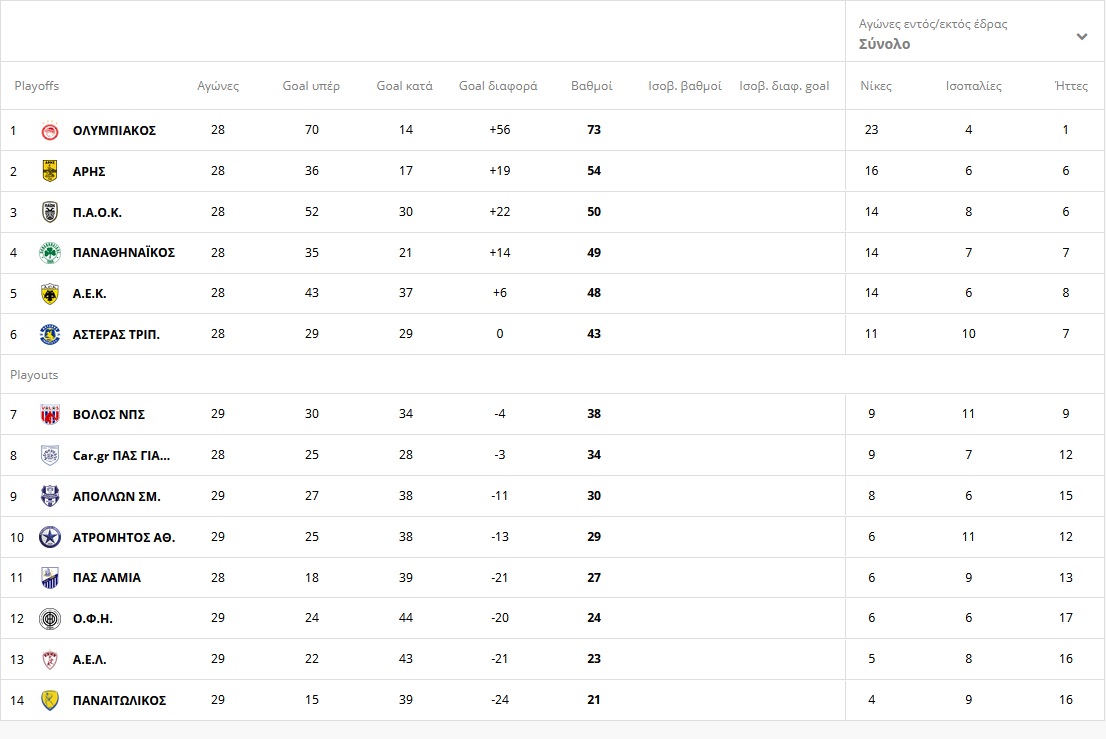Select Apollon Smyrnis points value 30
Screen dimensions: 1106x739
tap(594, 496)
